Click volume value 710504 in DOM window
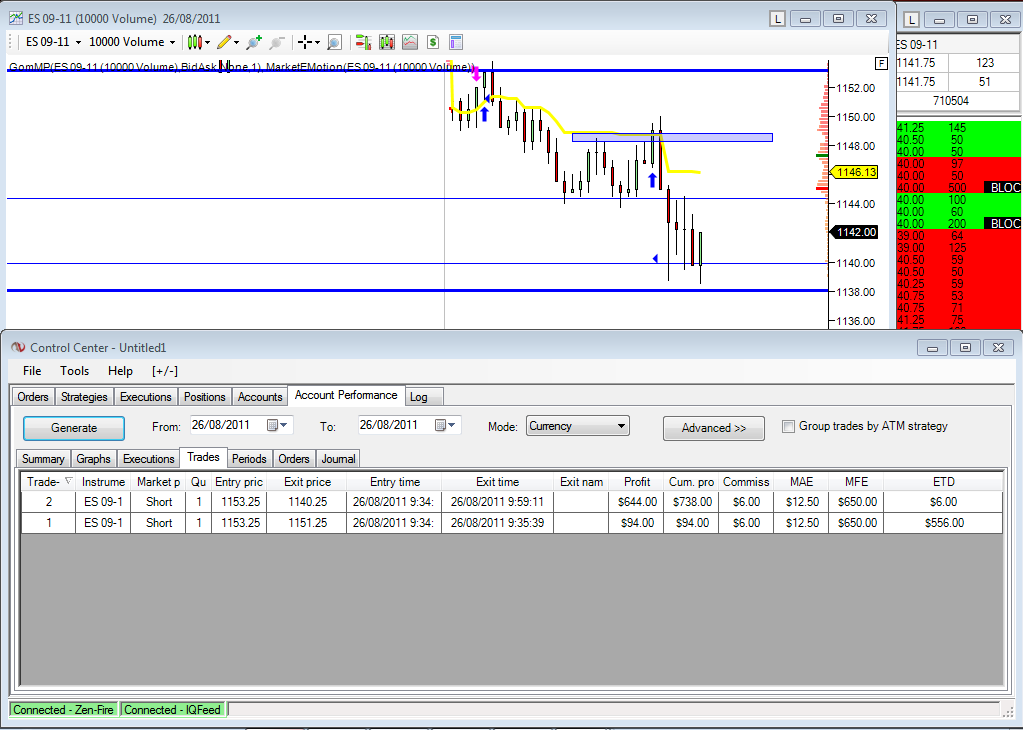This screenshot has height=730, width=1023. [x=951, y=100]
